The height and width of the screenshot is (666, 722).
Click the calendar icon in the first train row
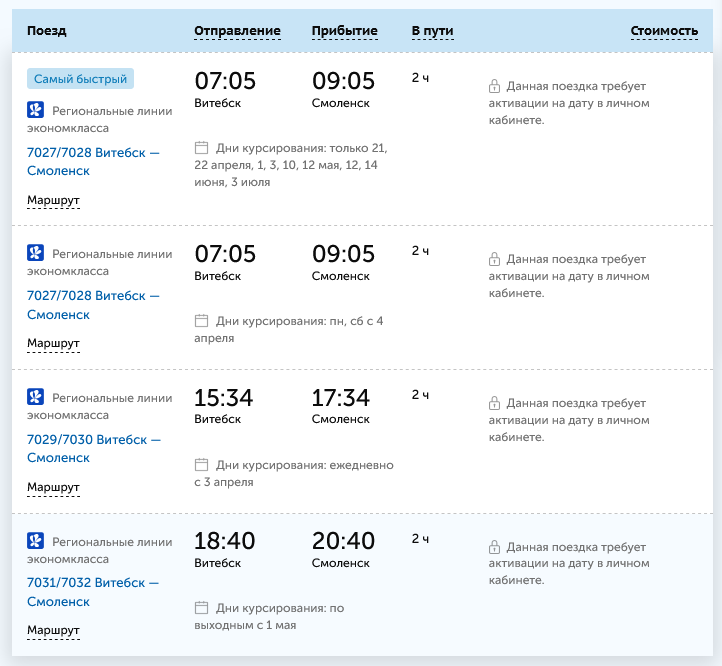[x=201, y=147]
